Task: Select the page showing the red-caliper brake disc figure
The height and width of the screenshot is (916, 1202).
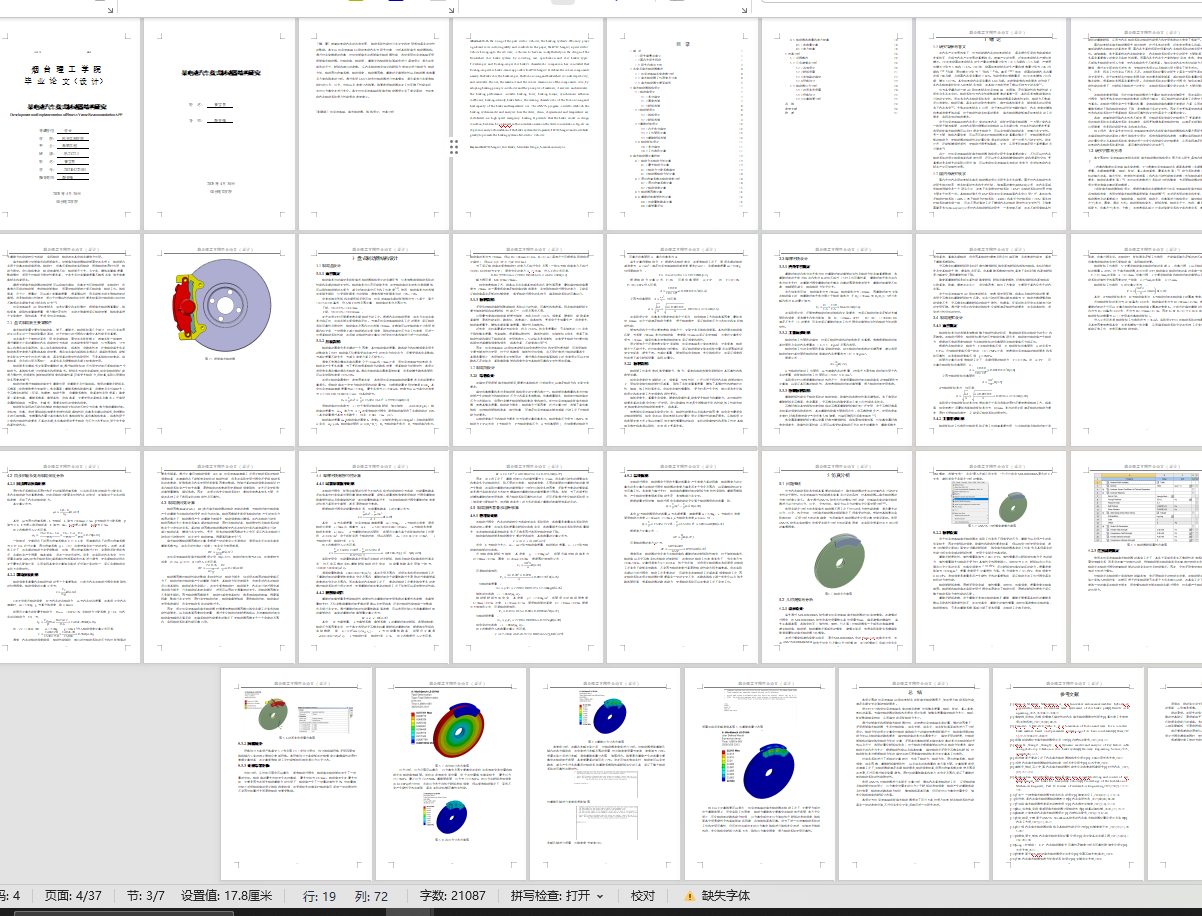Action: [220, 340]
